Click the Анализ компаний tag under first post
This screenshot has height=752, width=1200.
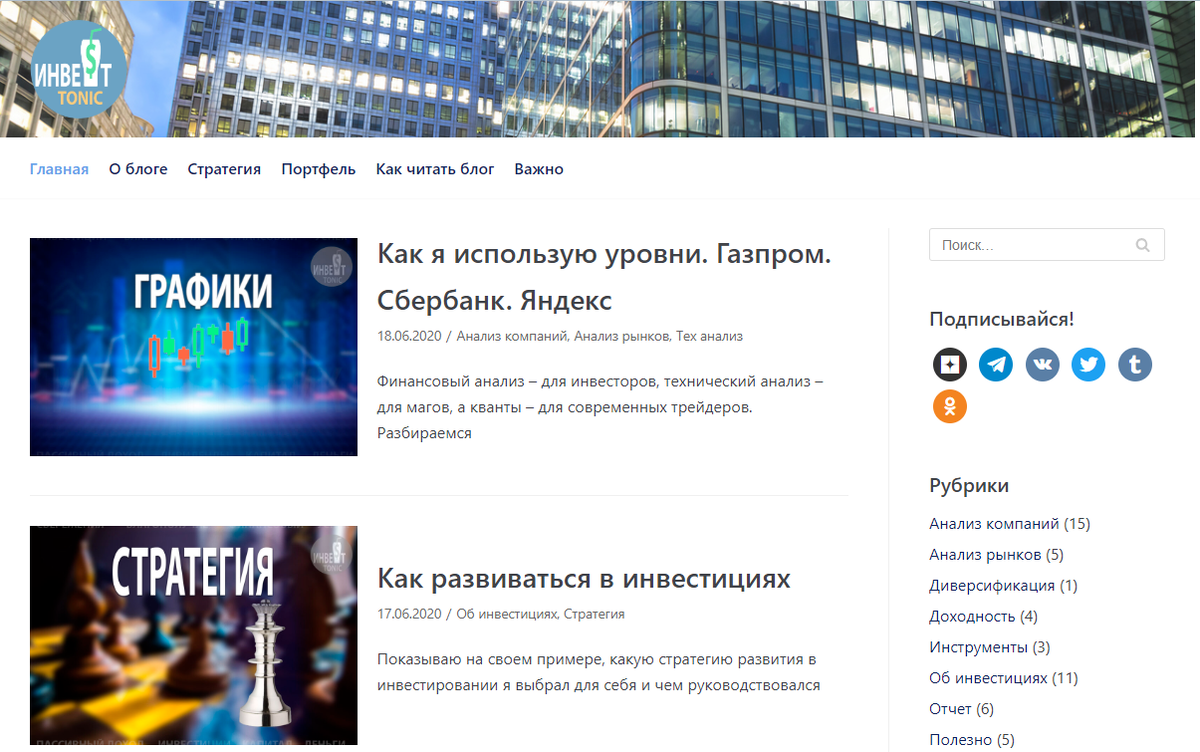(512, 337)
